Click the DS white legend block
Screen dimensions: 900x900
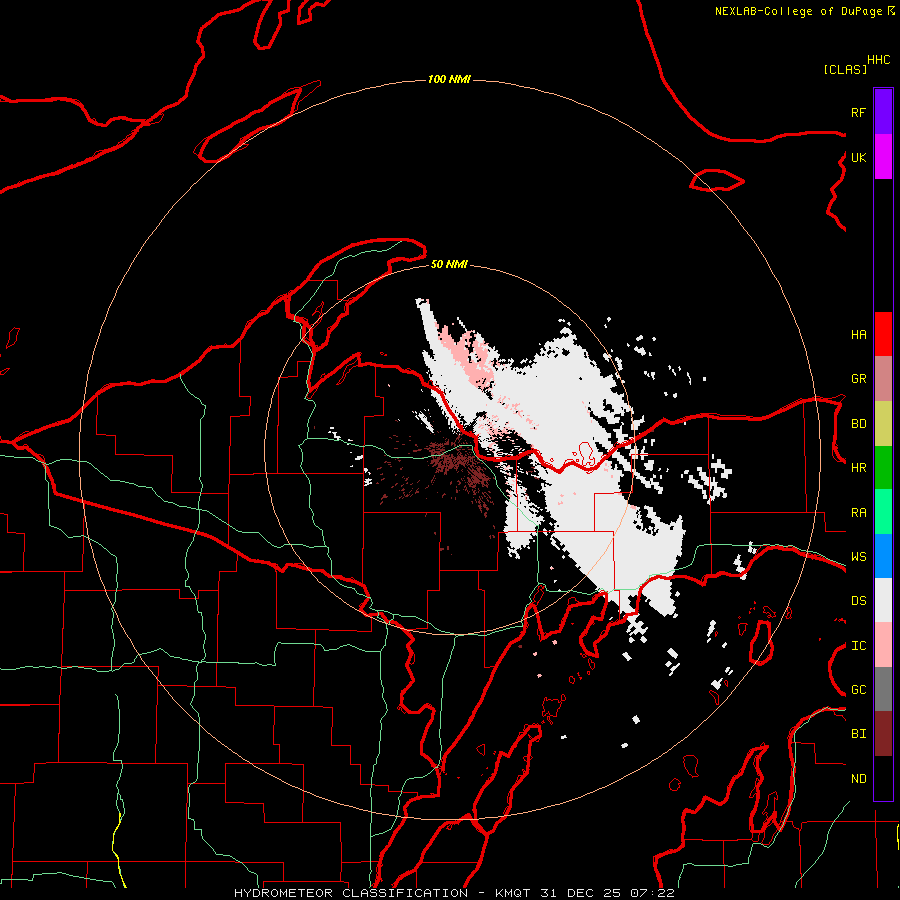(883, 600)
